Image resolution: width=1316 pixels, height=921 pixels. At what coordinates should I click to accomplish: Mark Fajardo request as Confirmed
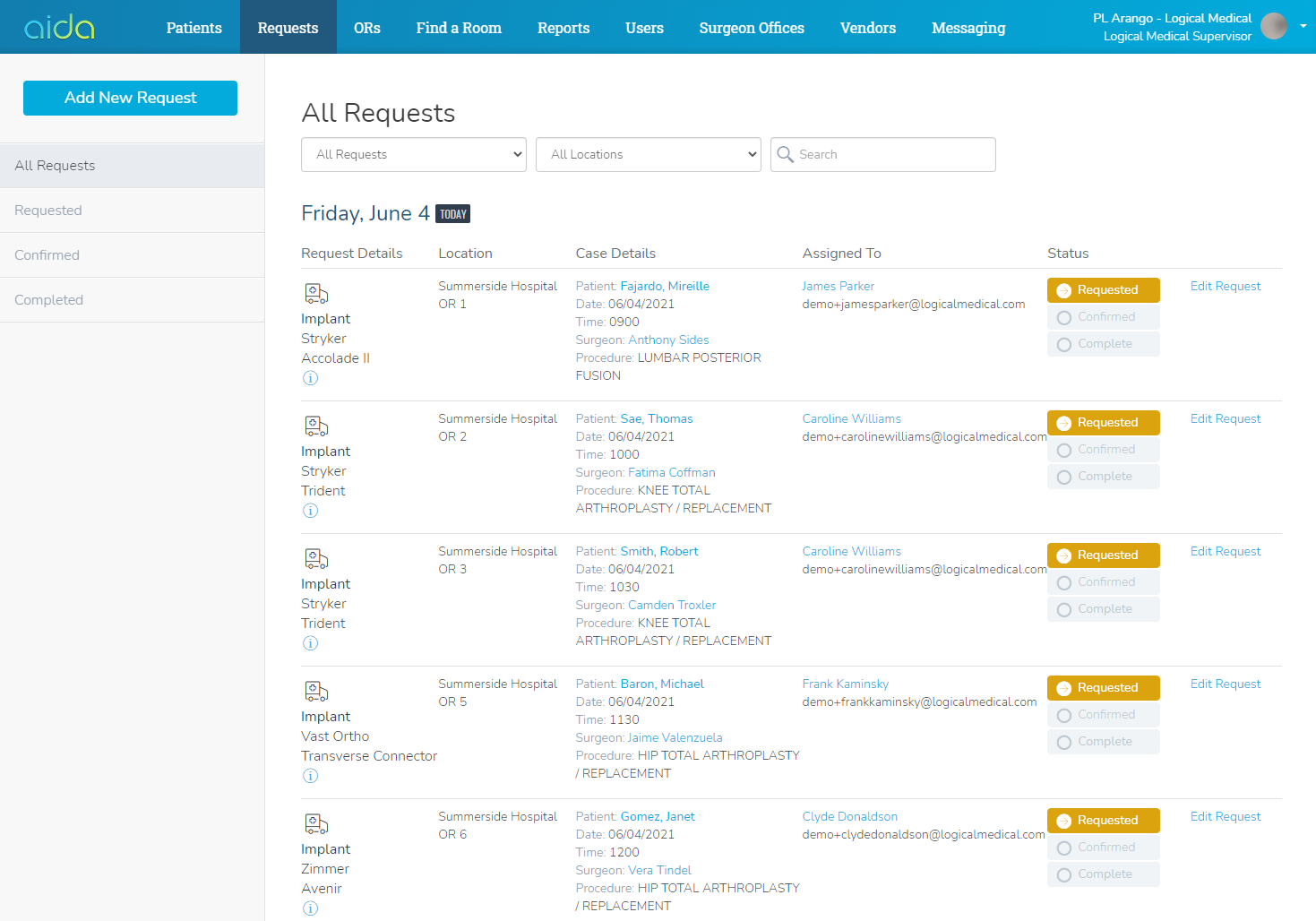(x=1103, y=317)
